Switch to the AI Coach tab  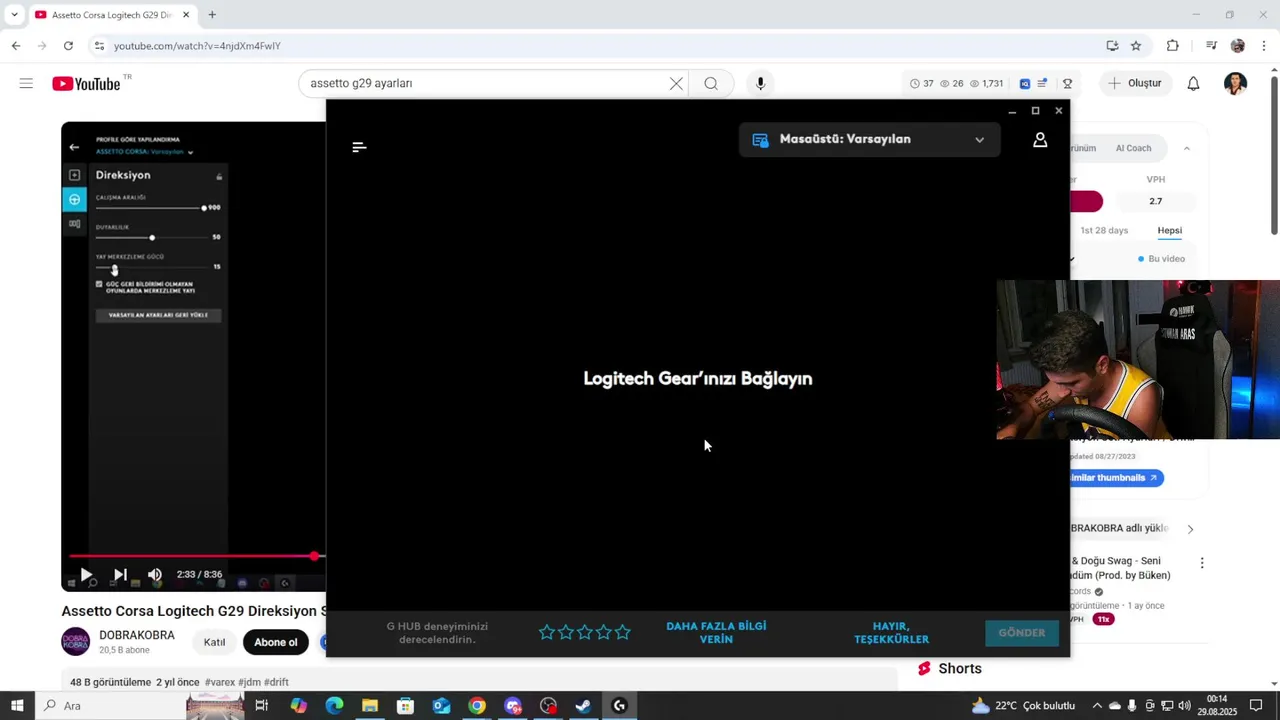coord(1133,148)
